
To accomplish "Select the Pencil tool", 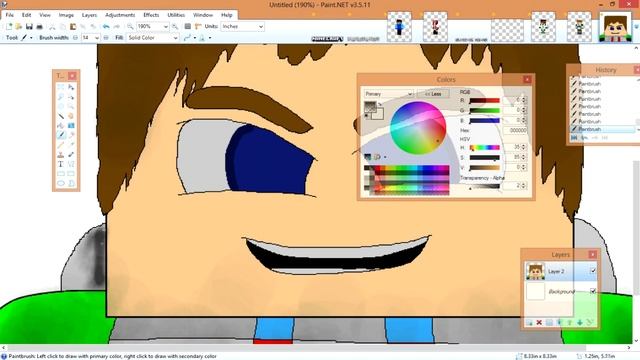I will point(61,145).
